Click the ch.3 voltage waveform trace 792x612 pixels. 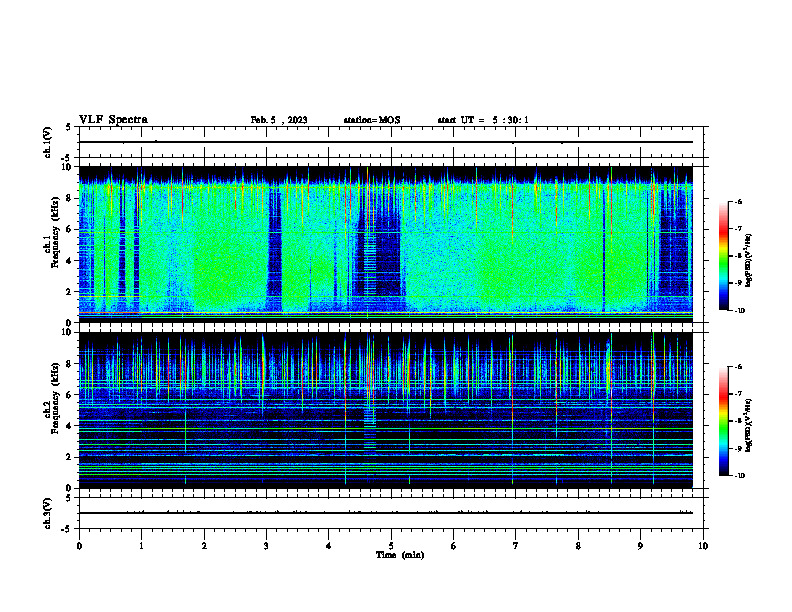385,513
